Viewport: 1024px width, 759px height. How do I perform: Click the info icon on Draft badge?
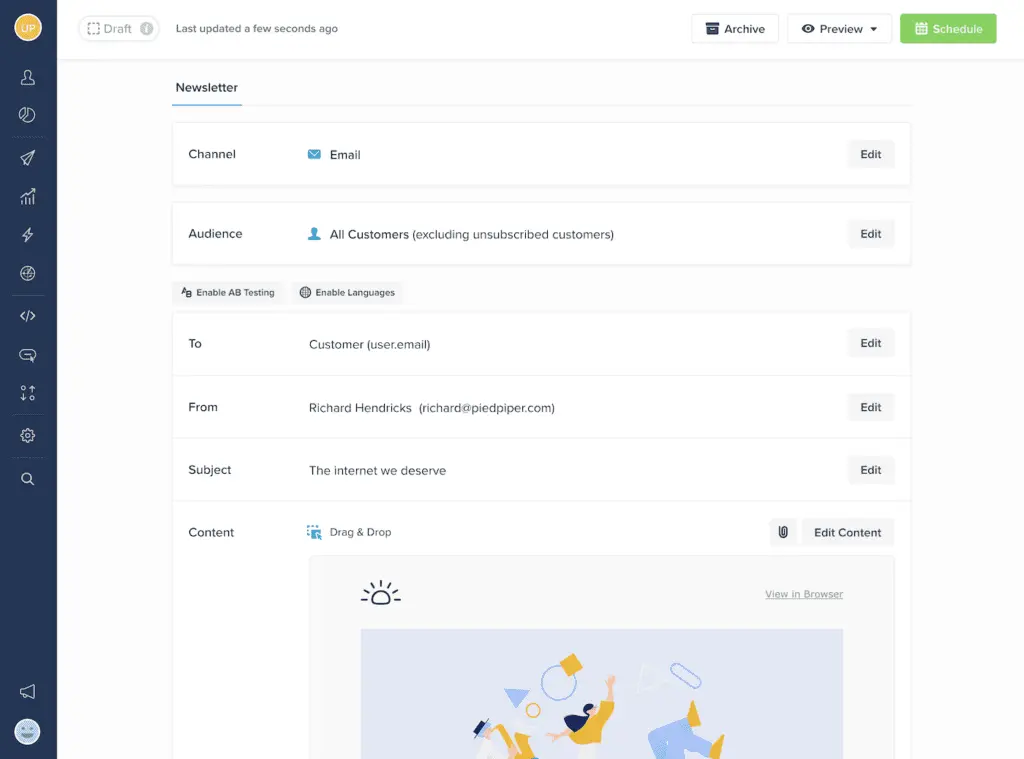coord(147,29)
